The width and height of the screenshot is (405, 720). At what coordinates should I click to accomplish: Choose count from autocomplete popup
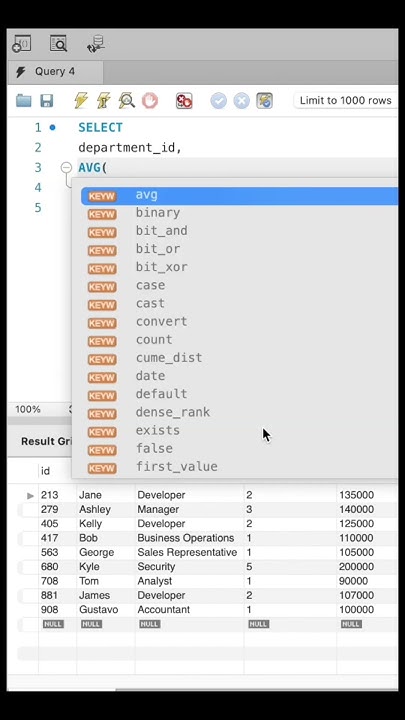click(239, 340)
